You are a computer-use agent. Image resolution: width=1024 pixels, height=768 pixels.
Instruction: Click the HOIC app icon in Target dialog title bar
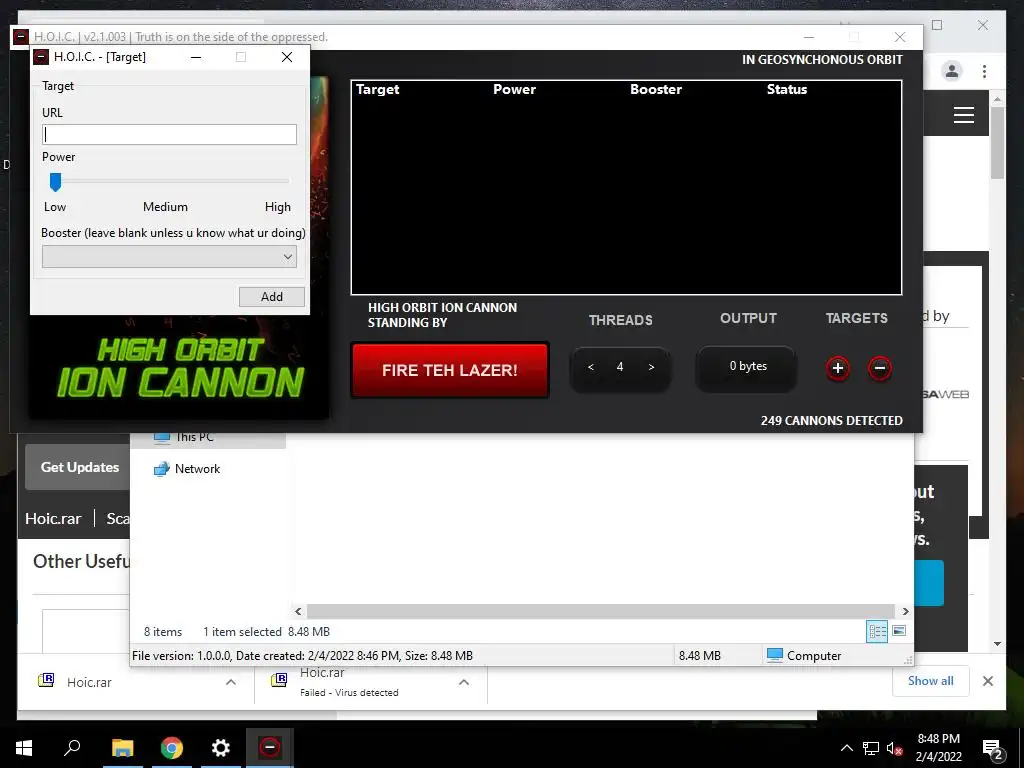[41, 57]
